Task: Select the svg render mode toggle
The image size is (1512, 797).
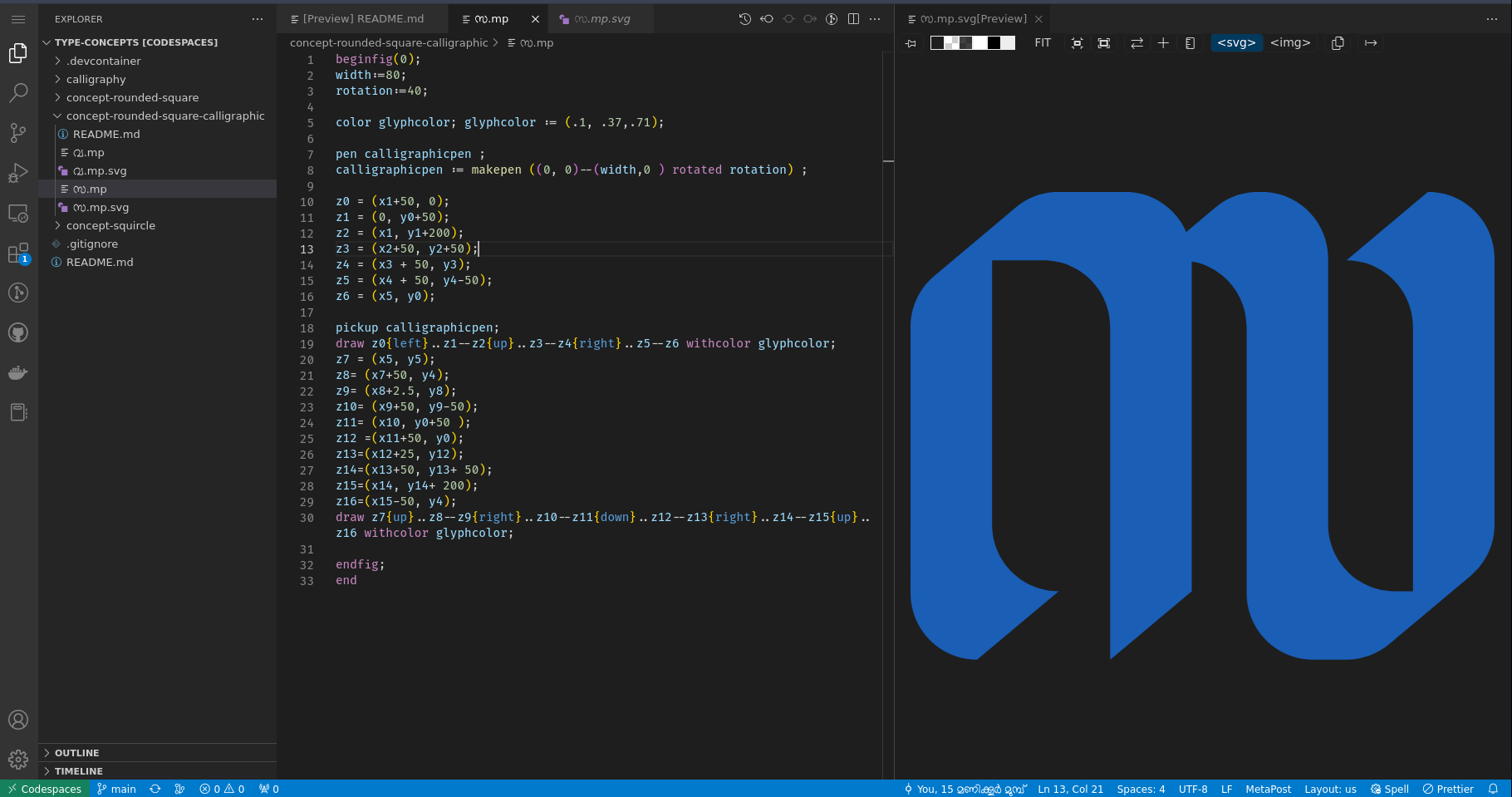Action: [1236, 43]
